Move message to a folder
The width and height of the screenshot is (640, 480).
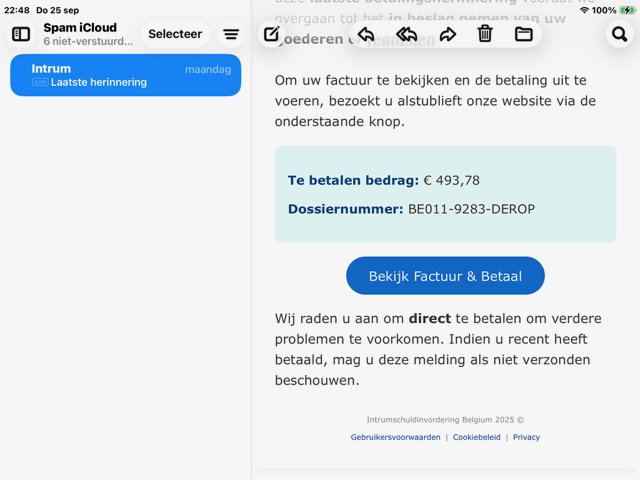coord(524,34)
